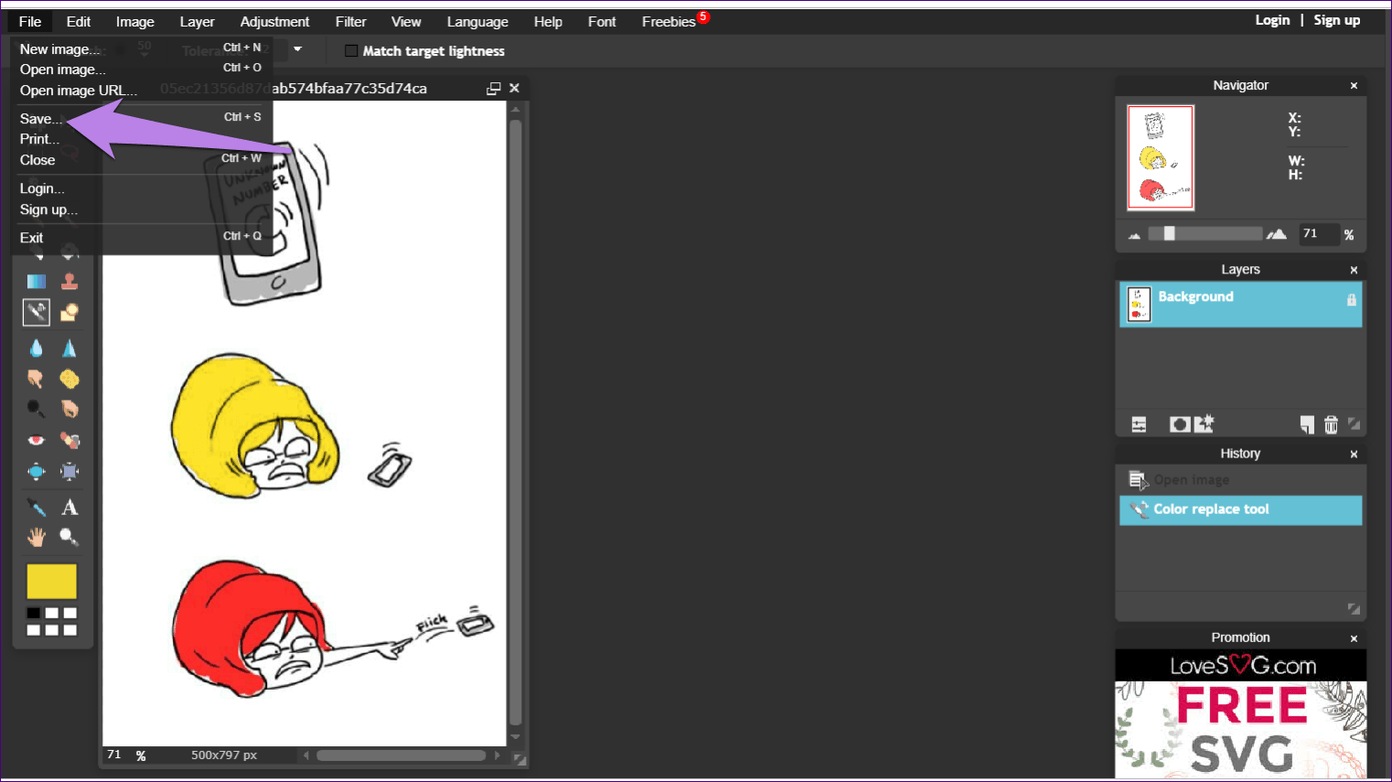
Task: Choose Print... in File menu
Action: (x=141, y=139)
